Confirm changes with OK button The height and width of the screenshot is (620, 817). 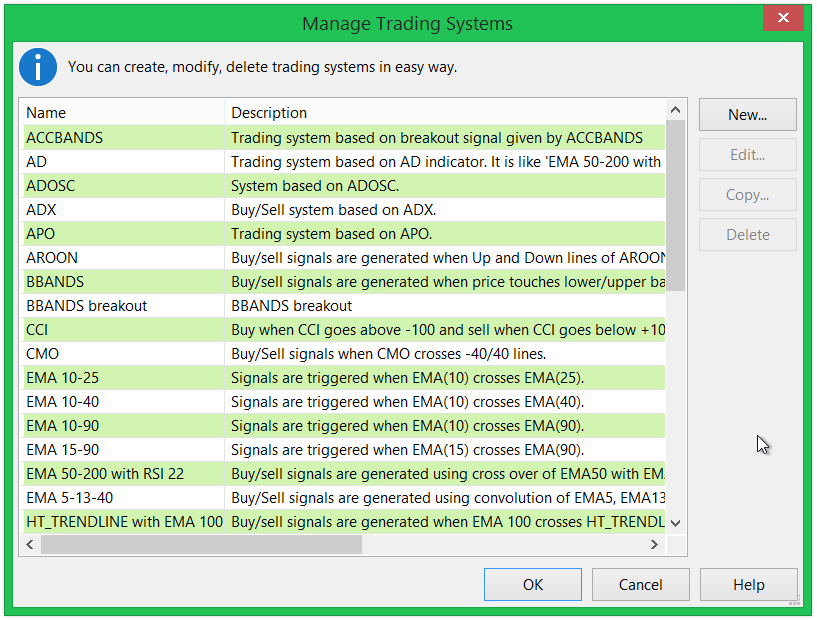click(532, 584)
